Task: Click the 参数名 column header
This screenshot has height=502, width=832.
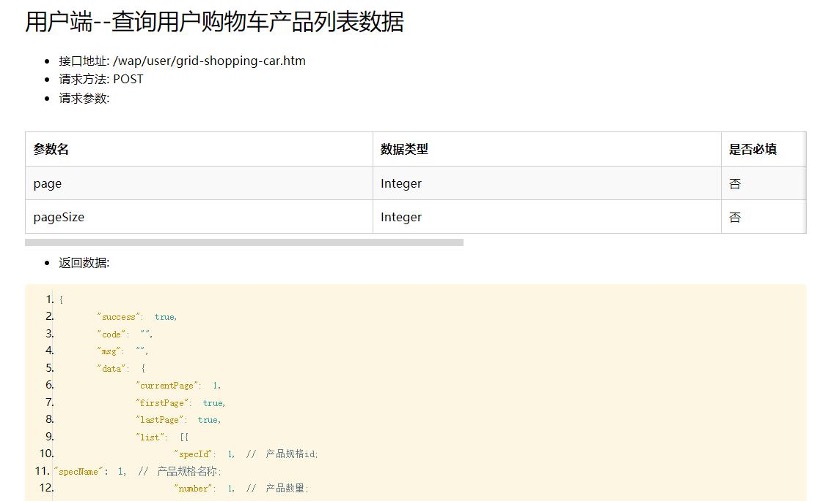Action: click(x=51, y=149)
